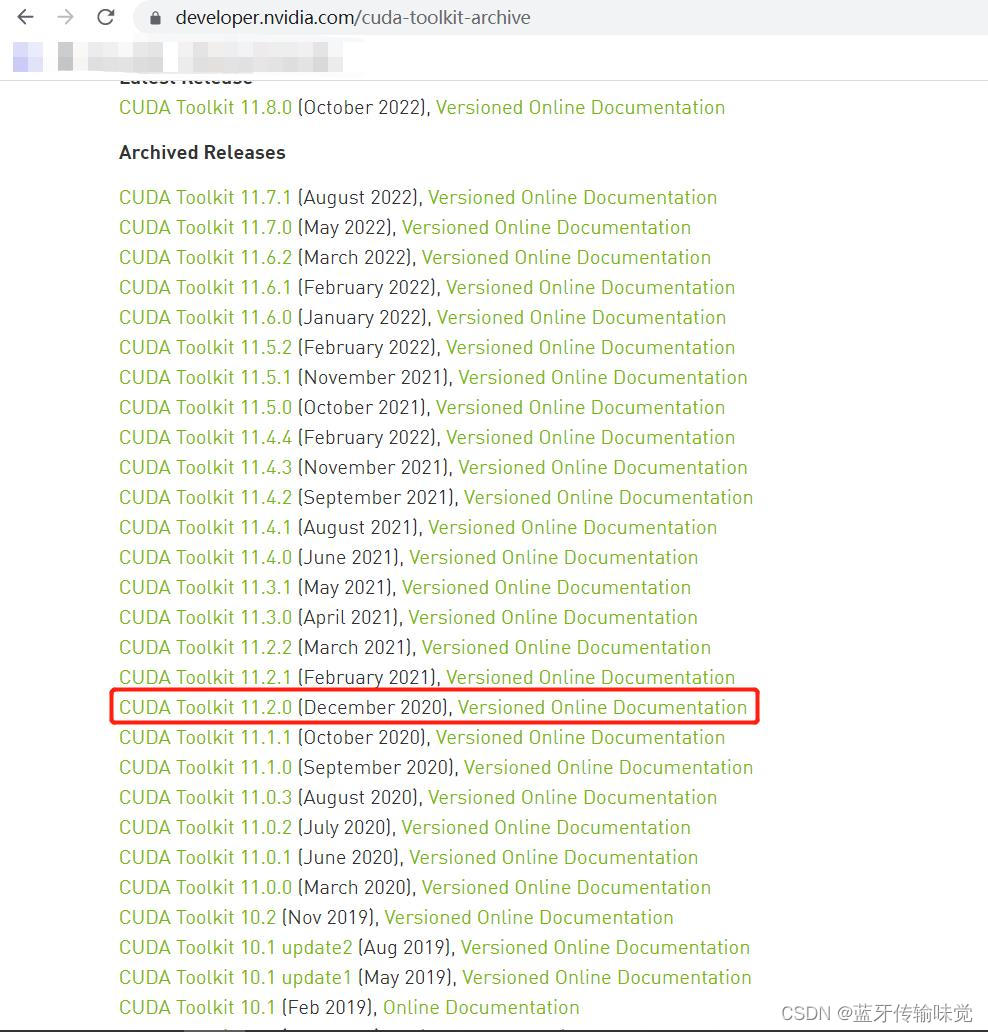Open CUDA Toolkit 11.6.0 link
The image size is (988, 1032).
[x=205, y=317]
